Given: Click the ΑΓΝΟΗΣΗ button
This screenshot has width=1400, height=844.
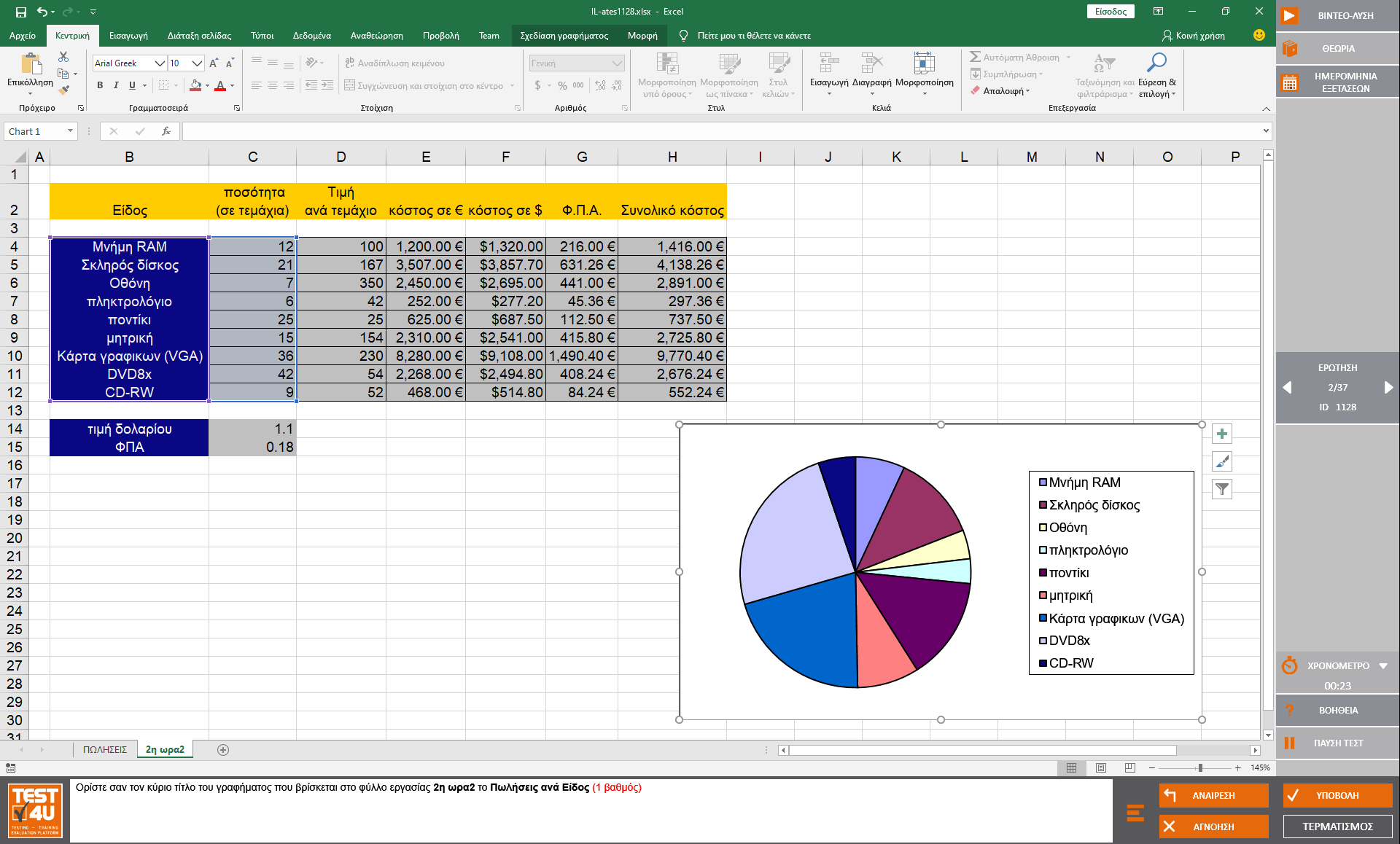Looking at the screenshot, I should pos(1213,827).
